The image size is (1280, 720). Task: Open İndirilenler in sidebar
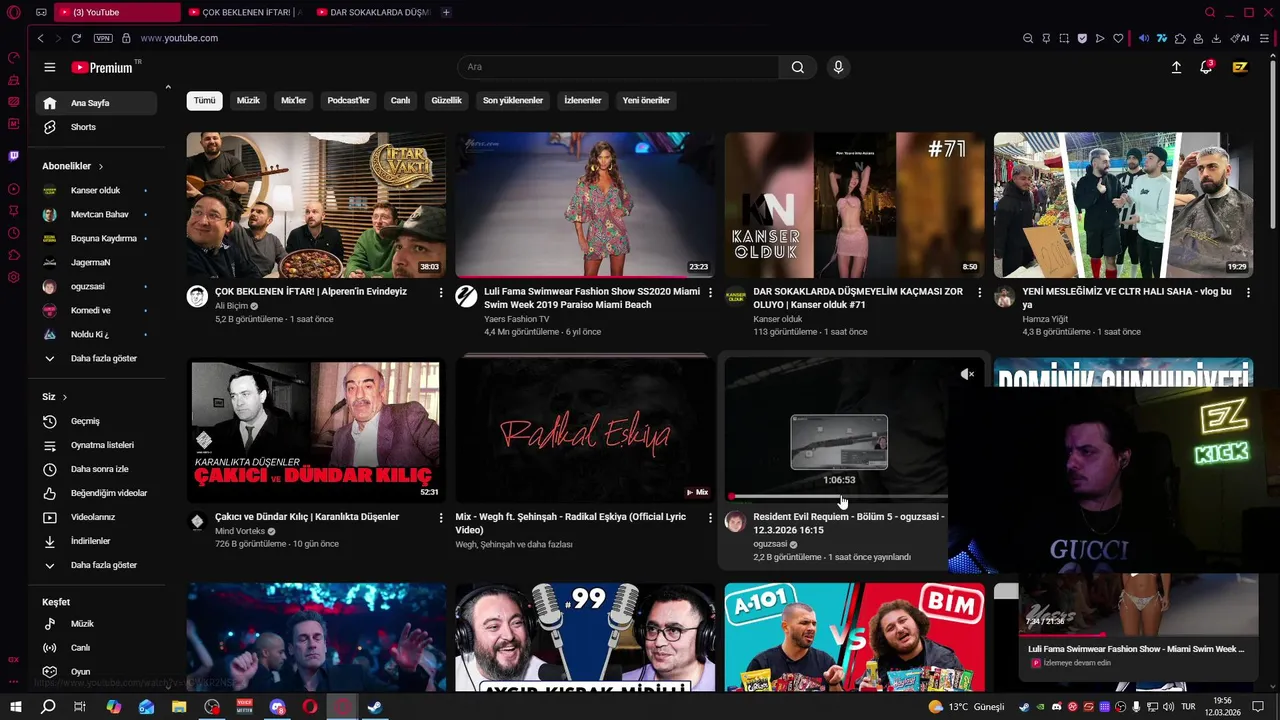click(96, 541)
